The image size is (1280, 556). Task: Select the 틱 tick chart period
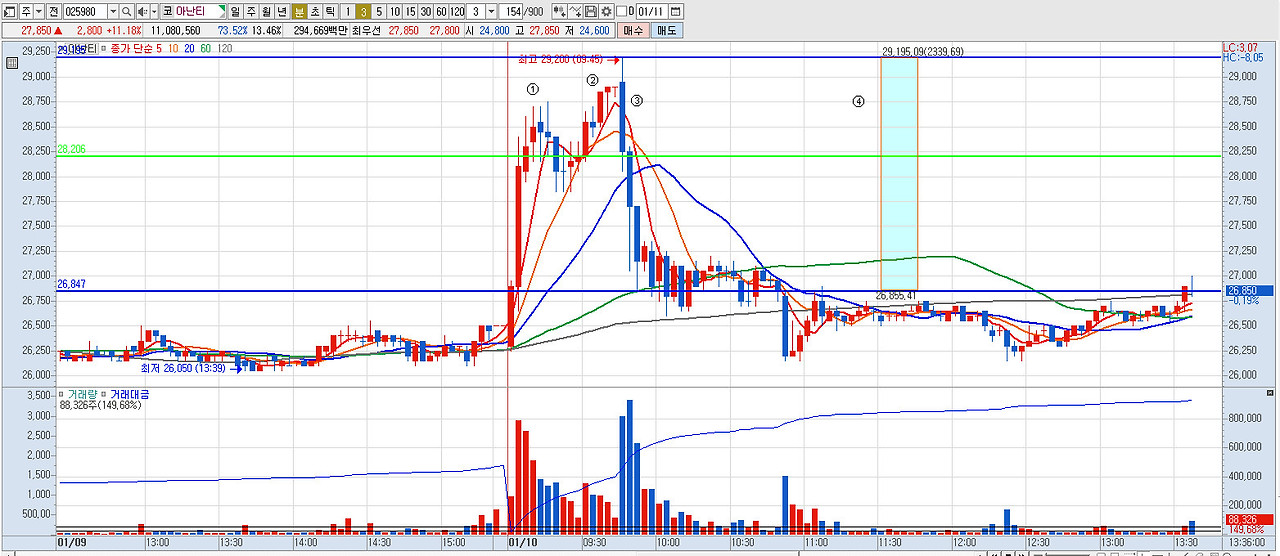[329, 12]
